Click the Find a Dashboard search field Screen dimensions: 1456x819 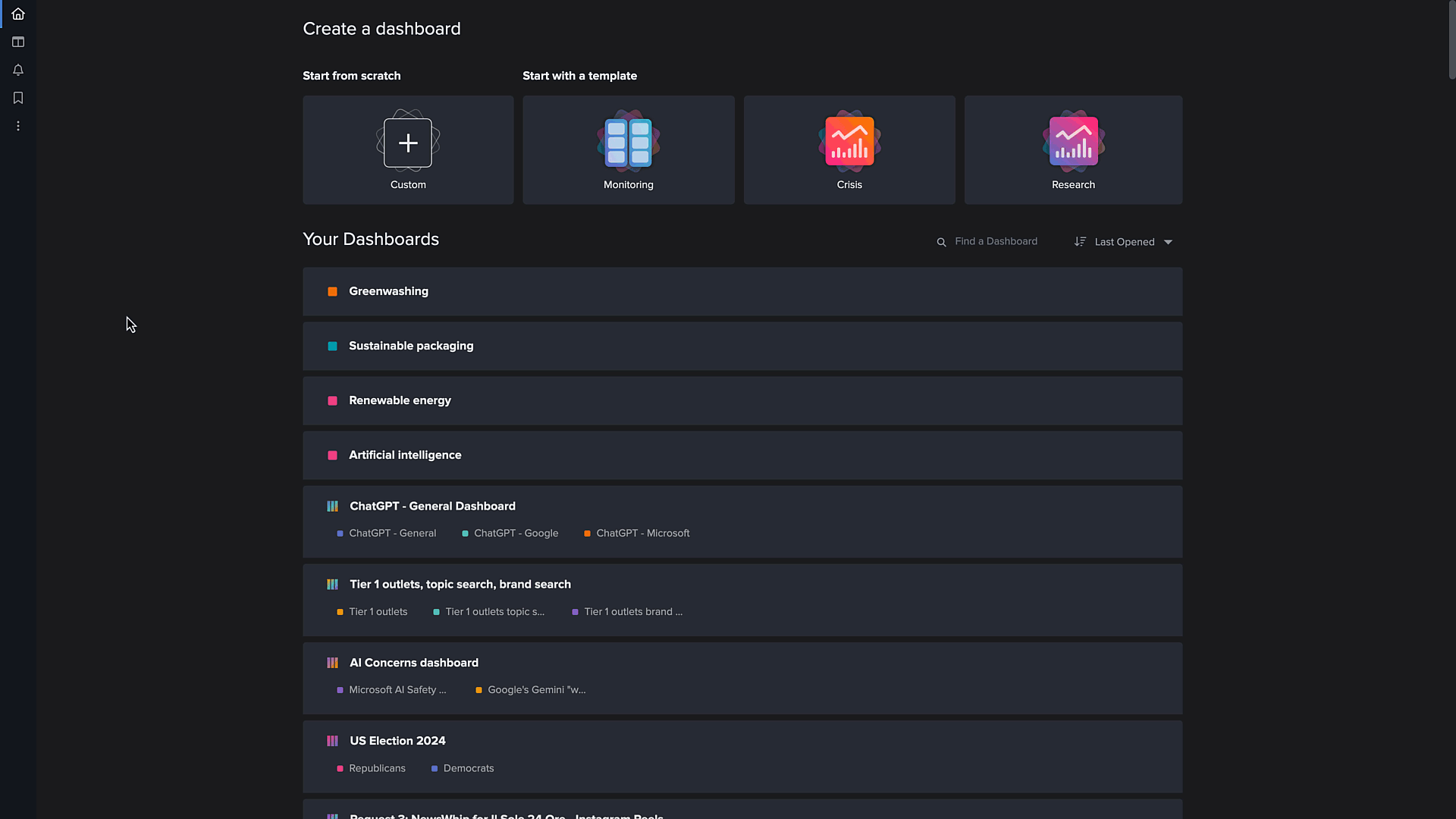click(996, 241)
